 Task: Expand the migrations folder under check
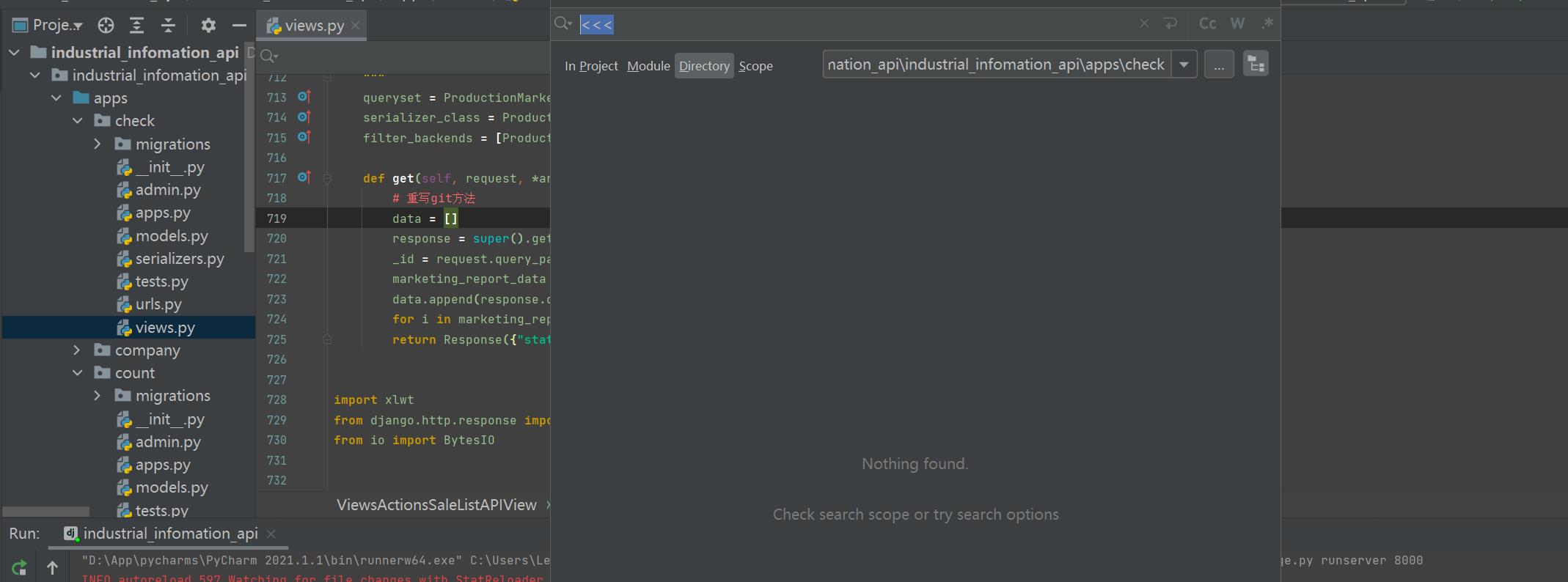tap(98, 144)
